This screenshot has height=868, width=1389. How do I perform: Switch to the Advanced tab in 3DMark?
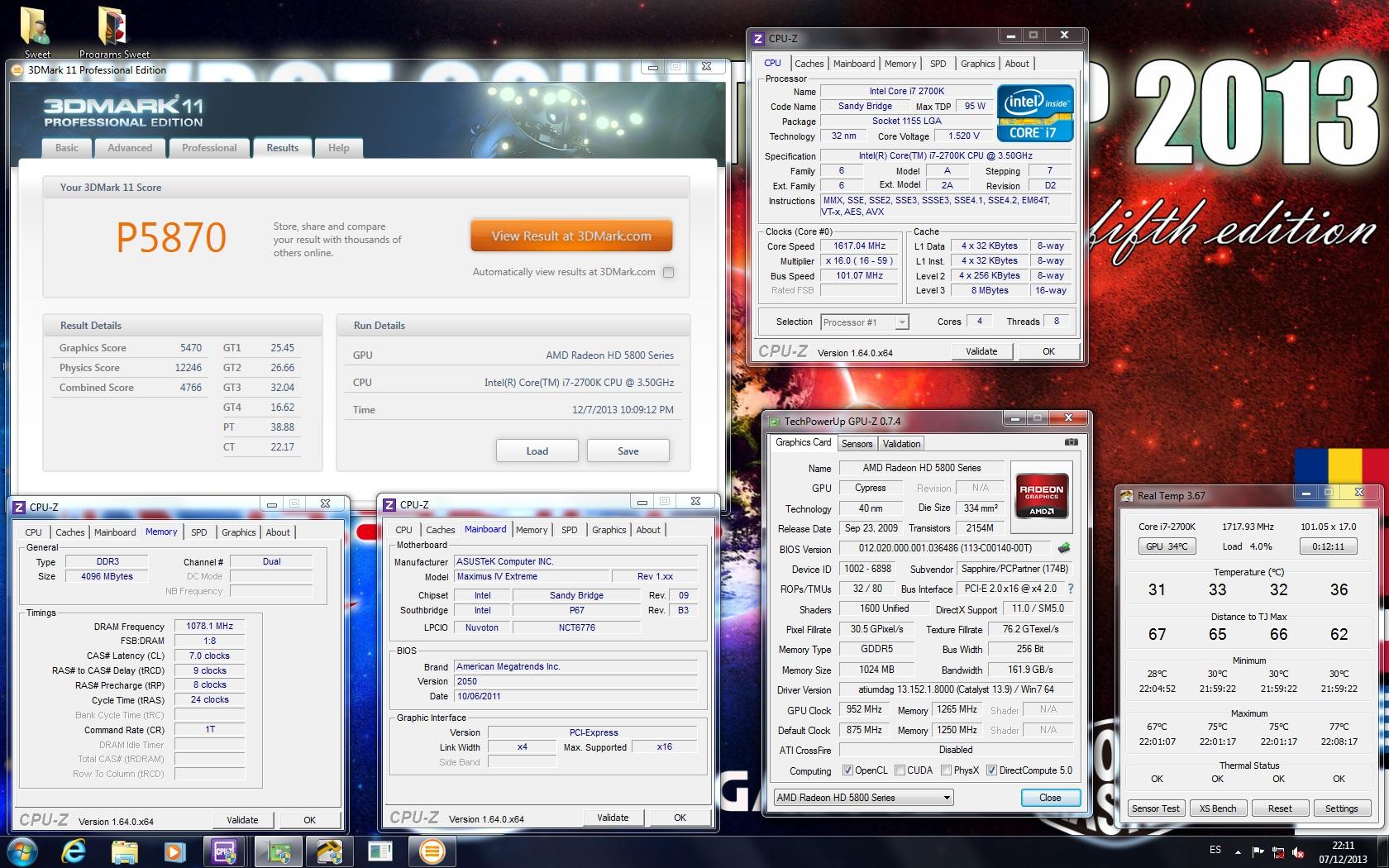(x=130, y=148)
